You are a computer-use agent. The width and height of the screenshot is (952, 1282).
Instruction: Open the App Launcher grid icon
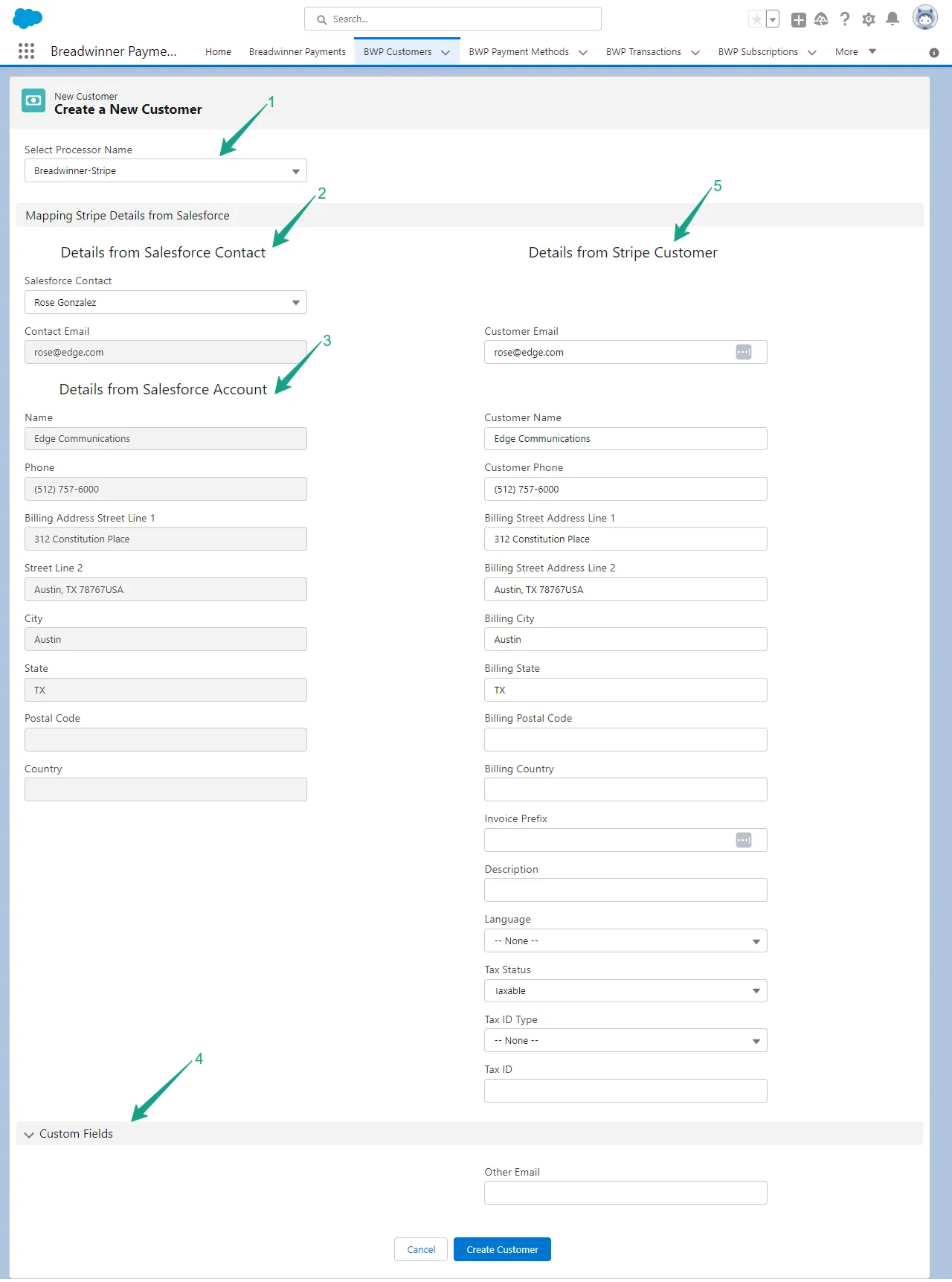[x=26, y=51]
